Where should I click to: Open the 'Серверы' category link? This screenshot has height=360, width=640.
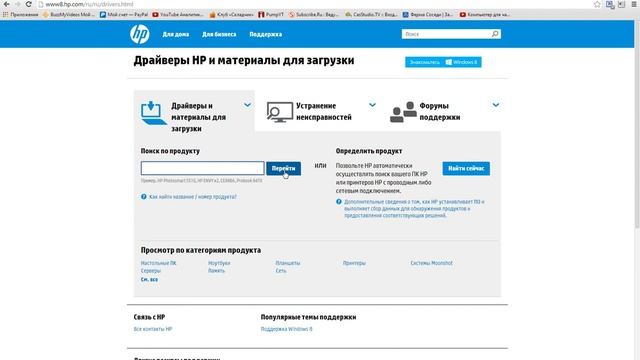tap(151, 271)
